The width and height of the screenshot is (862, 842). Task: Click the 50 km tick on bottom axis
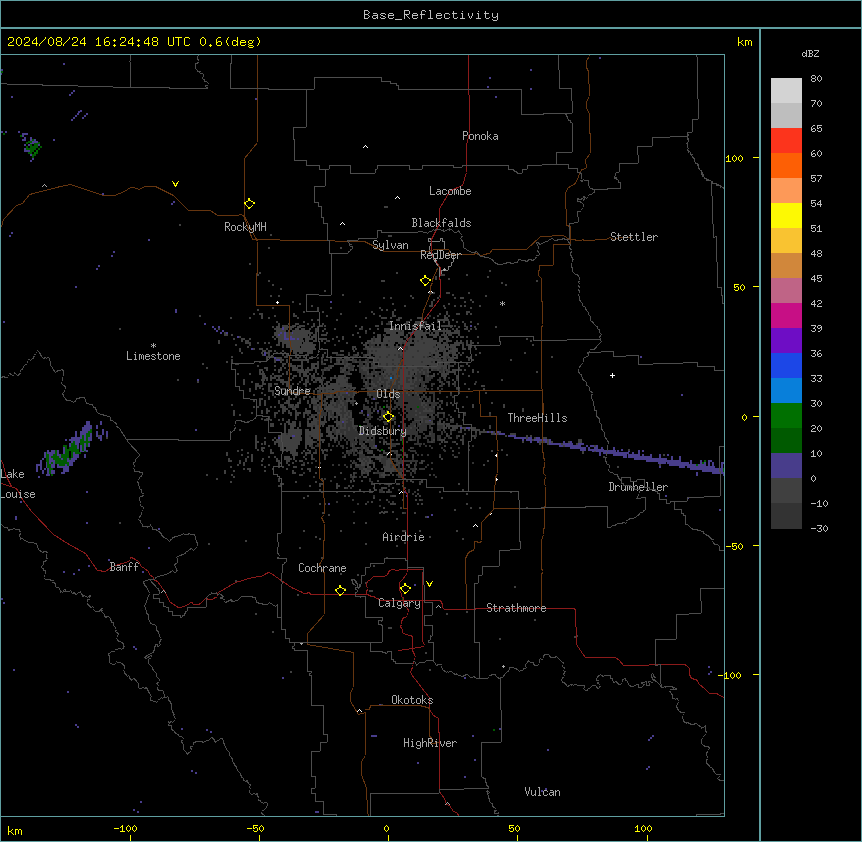(515, 828)
